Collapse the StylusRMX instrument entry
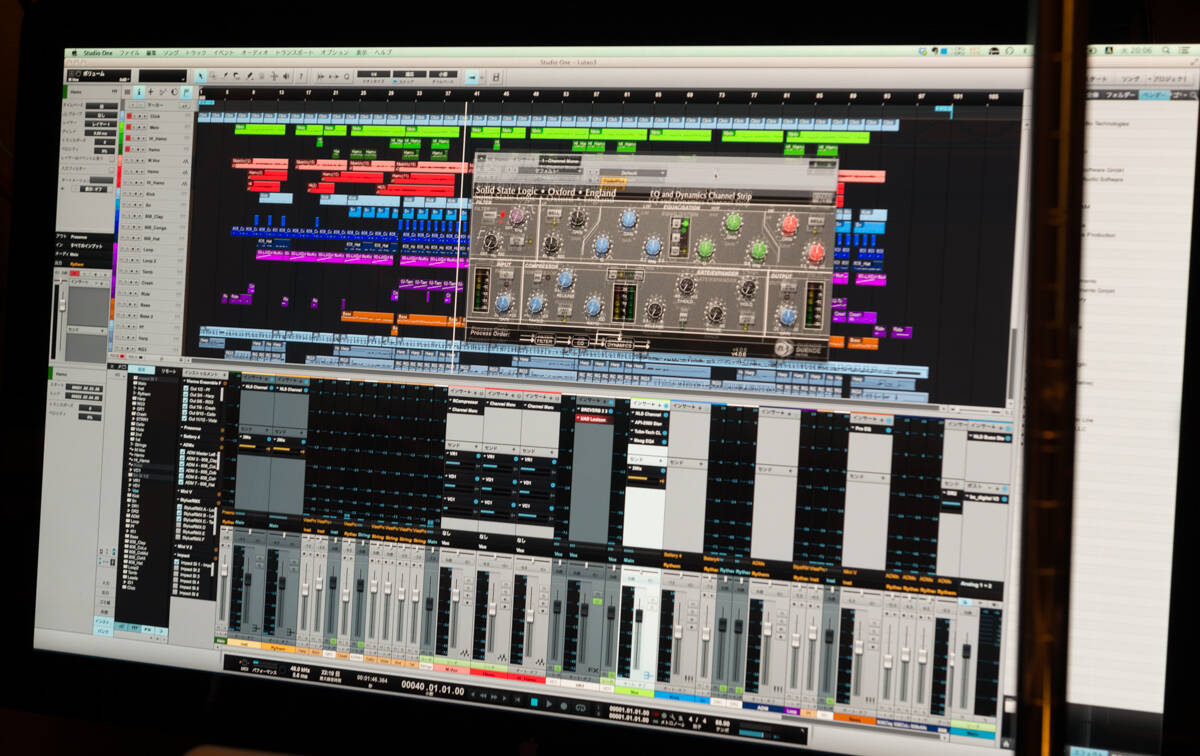This screenshot has height=756, width=1200. (x=178, y=501)
